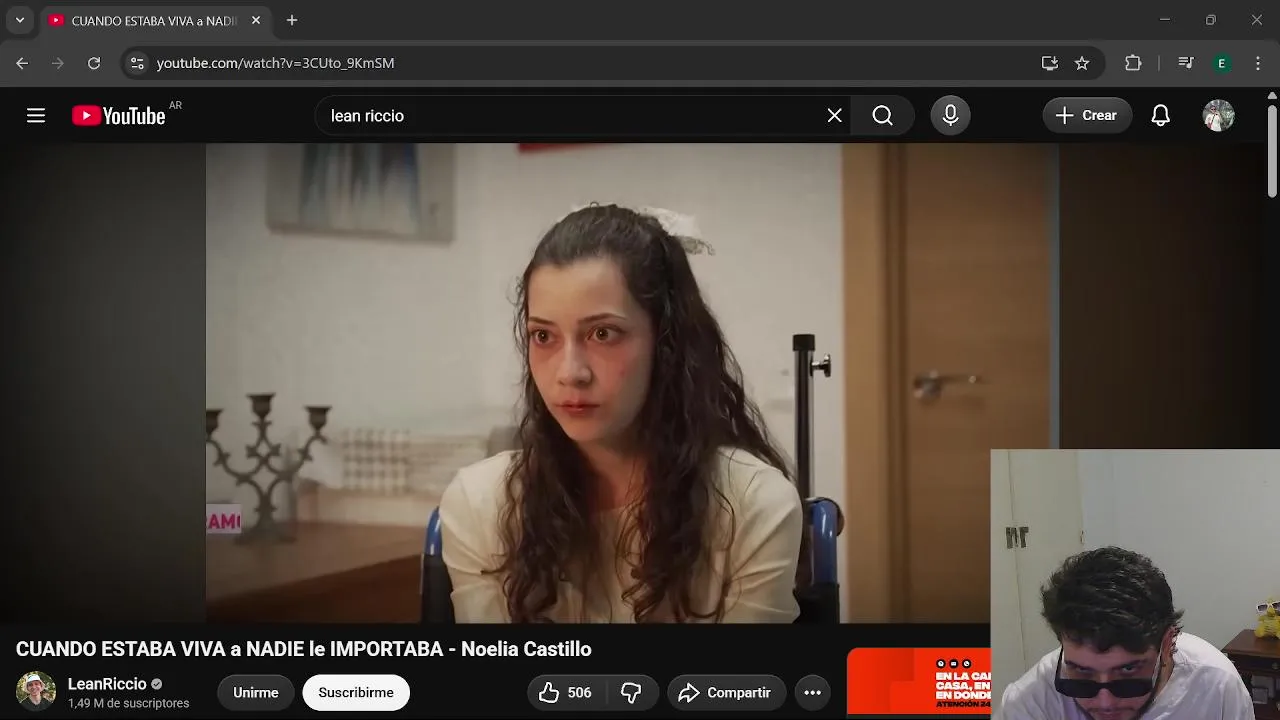The width and height of the screenshot is (1280, 720).
Task: Bookmark this page with the star icon
Action: [1081, 63]
